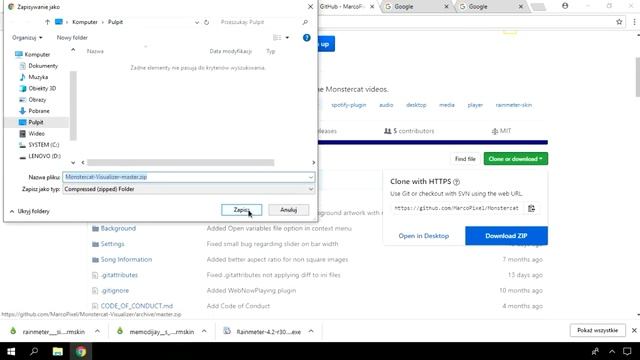The width and height of the screenshot is (640, 360).
Task: Open Muzyka in the sidebar
Action: pyautogui.click(x=38, y=77)
